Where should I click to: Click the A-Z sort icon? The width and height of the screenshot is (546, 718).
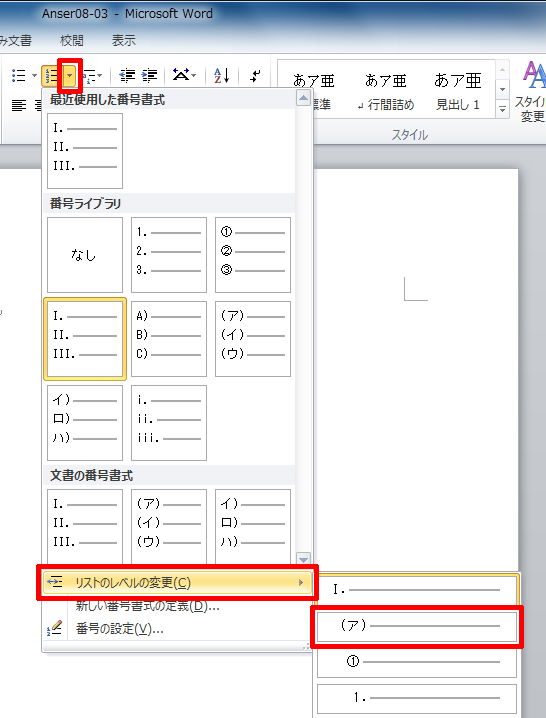[222, 75]
